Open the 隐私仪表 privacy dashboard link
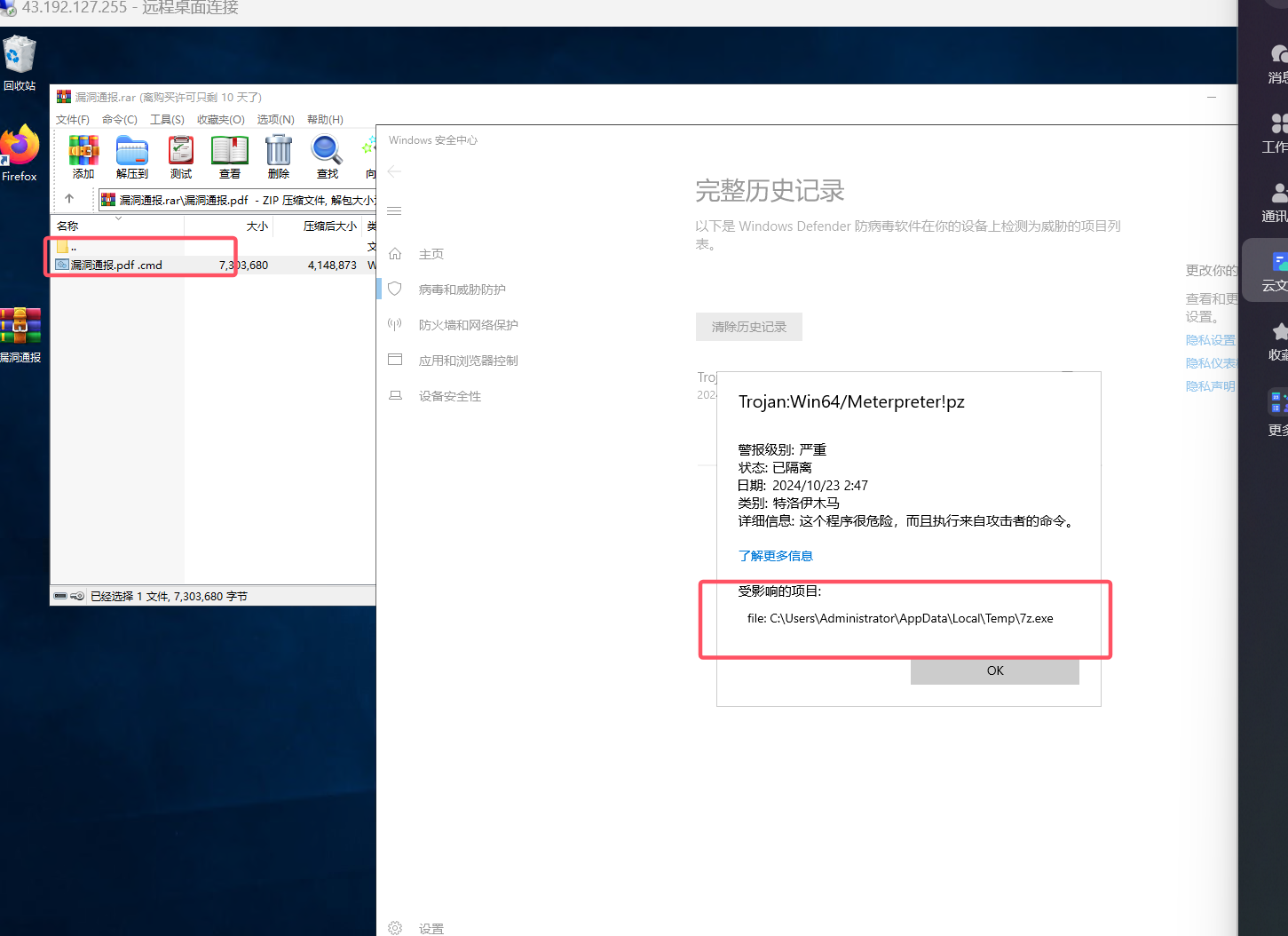The height and width of the screenshot is (936, 1288). (1211, 363)
